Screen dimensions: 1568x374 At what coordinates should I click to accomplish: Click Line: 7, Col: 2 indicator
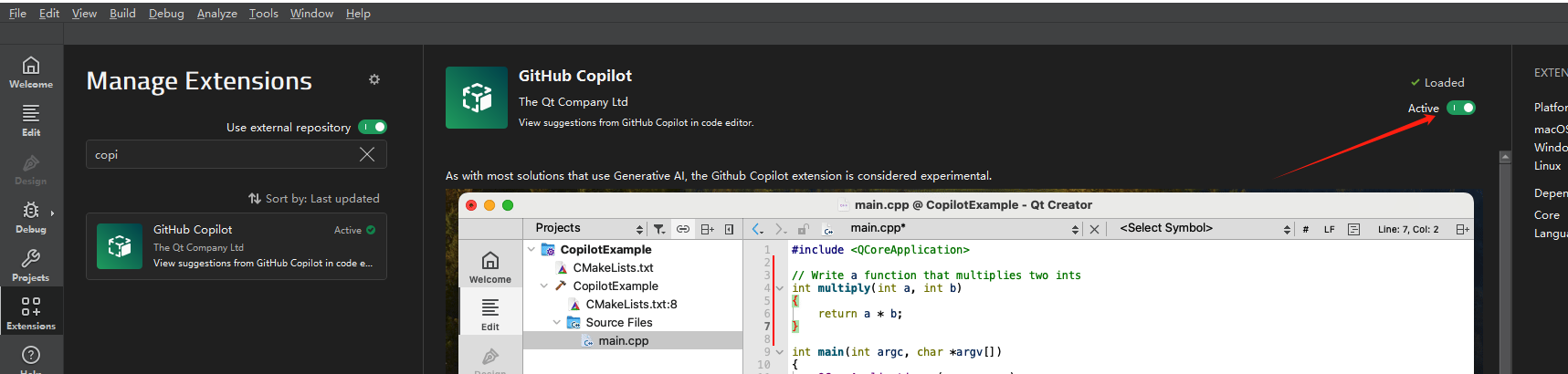[1408, 229]
